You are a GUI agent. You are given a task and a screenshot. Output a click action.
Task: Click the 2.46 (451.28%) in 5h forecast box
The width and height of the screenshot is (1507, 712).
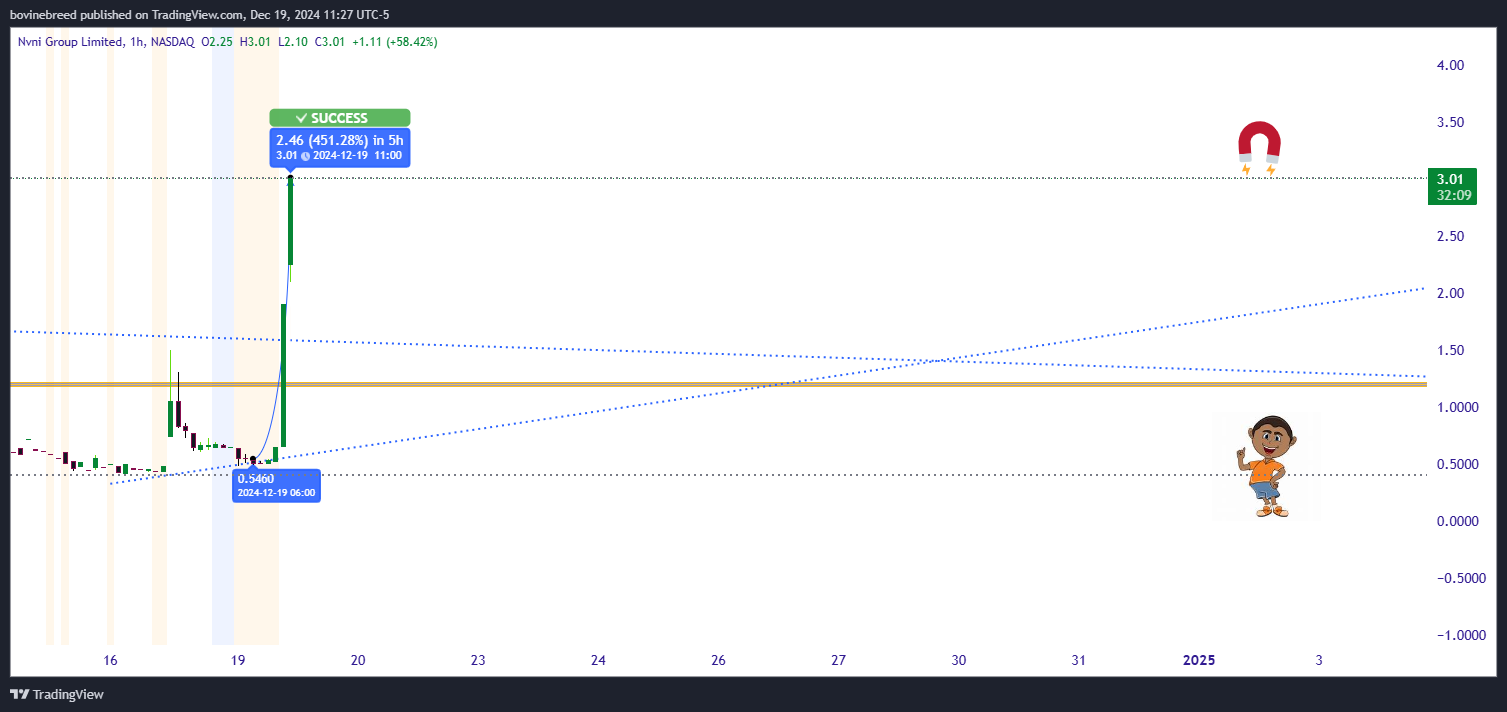(x=339, y=147)
